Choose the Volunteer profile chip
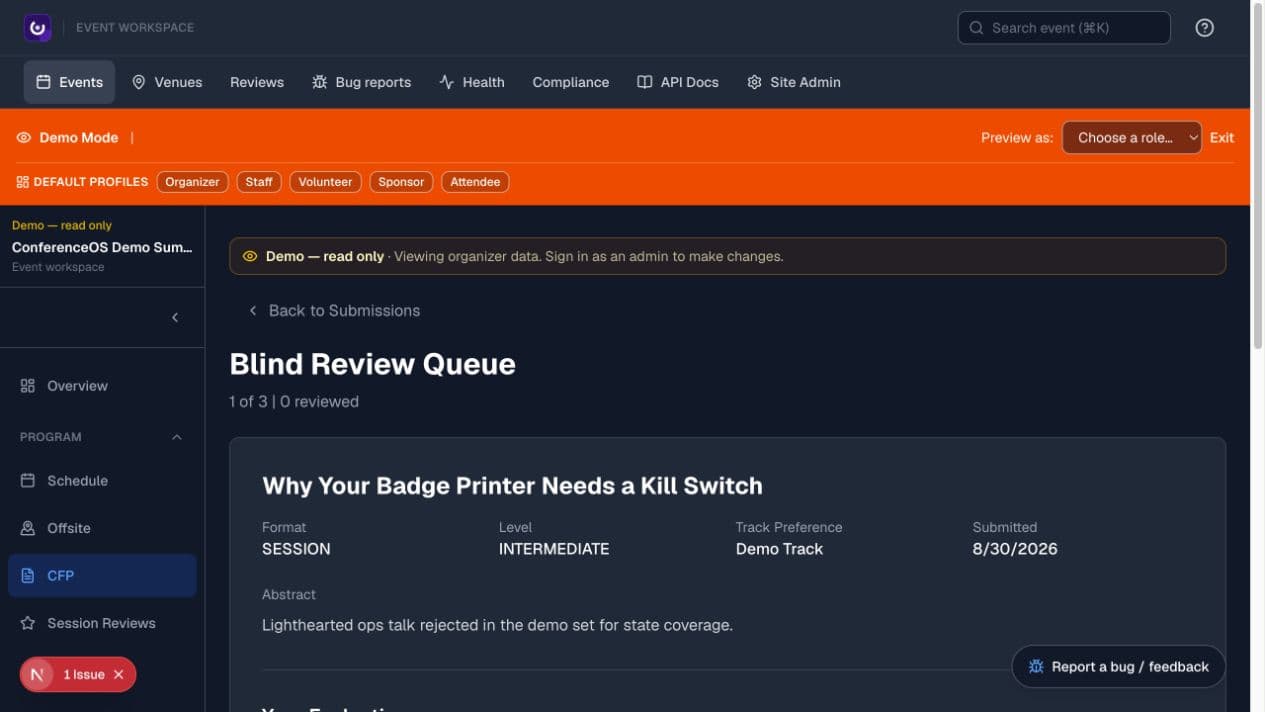The width and height of the screenshot is (1265, 712). pyautogui.click(x=325, y=182)
